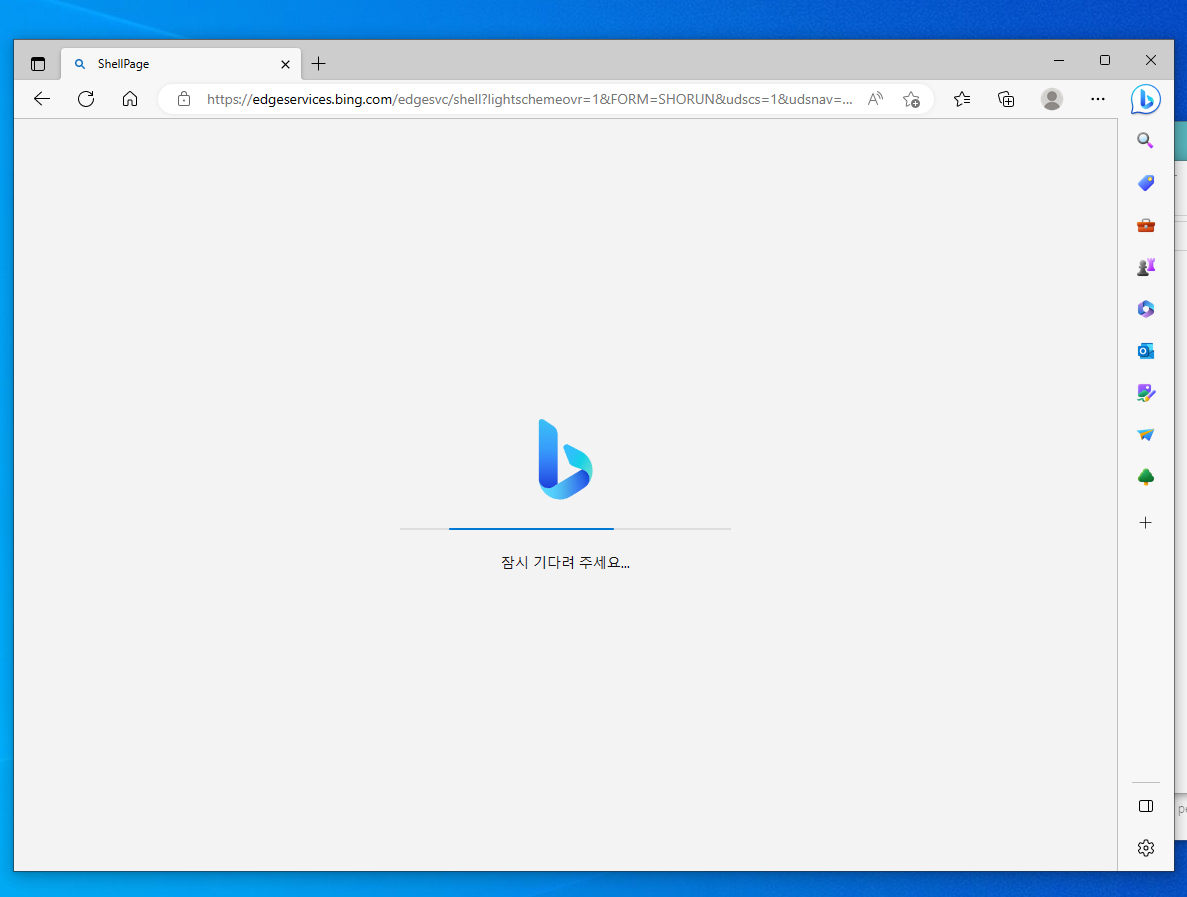This screenshot has height=897, width=1187.
Task: Open sidebar Microsoft 365
Action: pos(1145,309)
